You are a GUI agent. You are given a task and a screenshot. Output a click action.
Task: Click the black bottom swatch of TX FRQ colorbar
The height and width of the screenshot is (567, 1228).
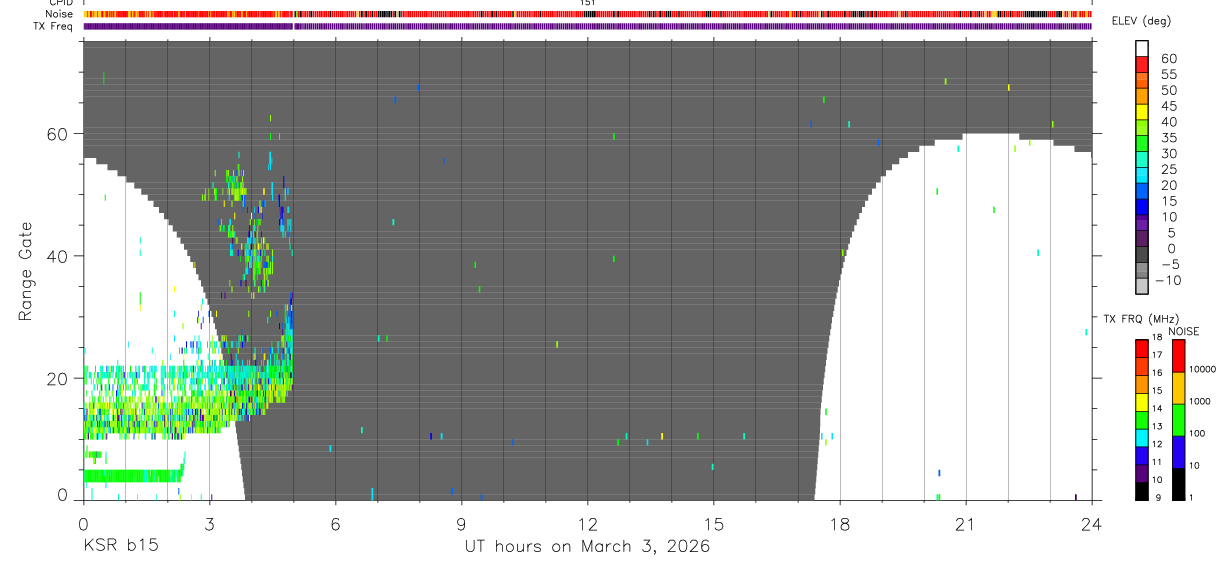(x=1142, y=490)
